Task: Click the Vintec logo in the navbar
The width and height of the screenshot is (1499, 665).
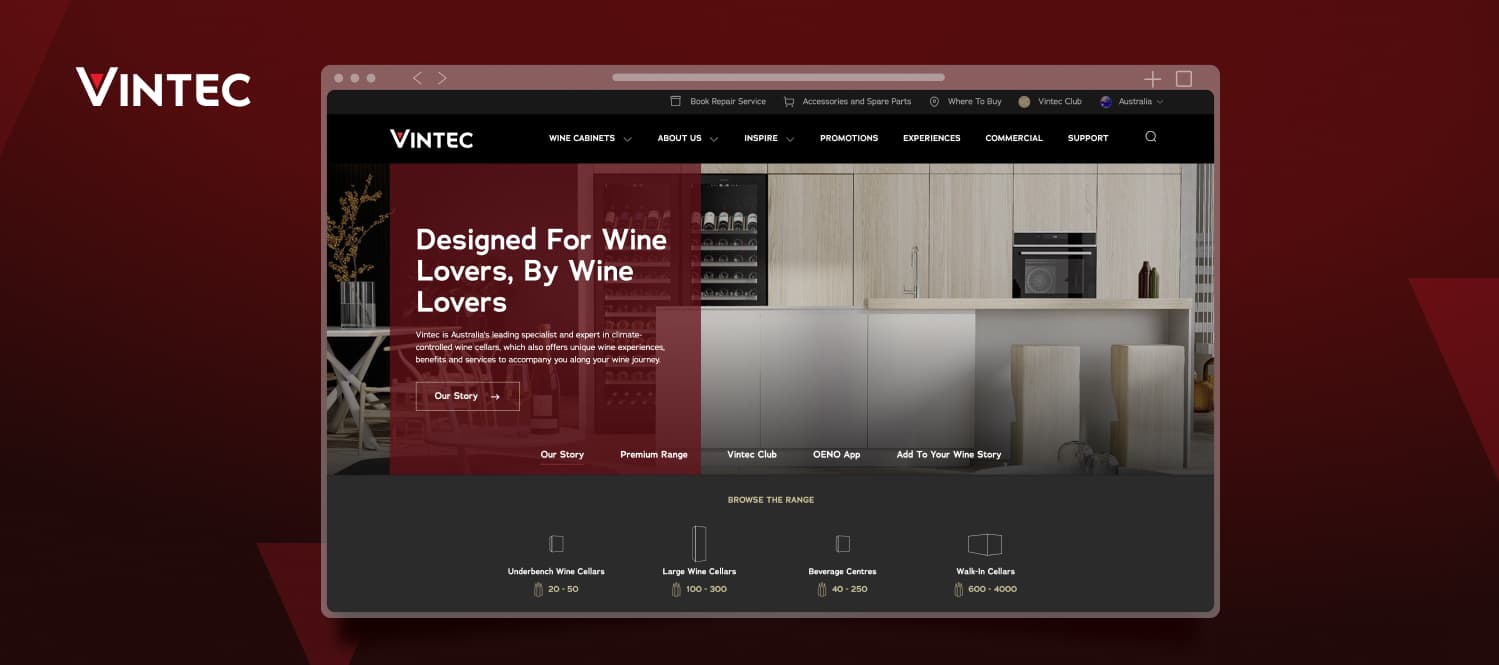Action: click(x=433, y=138)
